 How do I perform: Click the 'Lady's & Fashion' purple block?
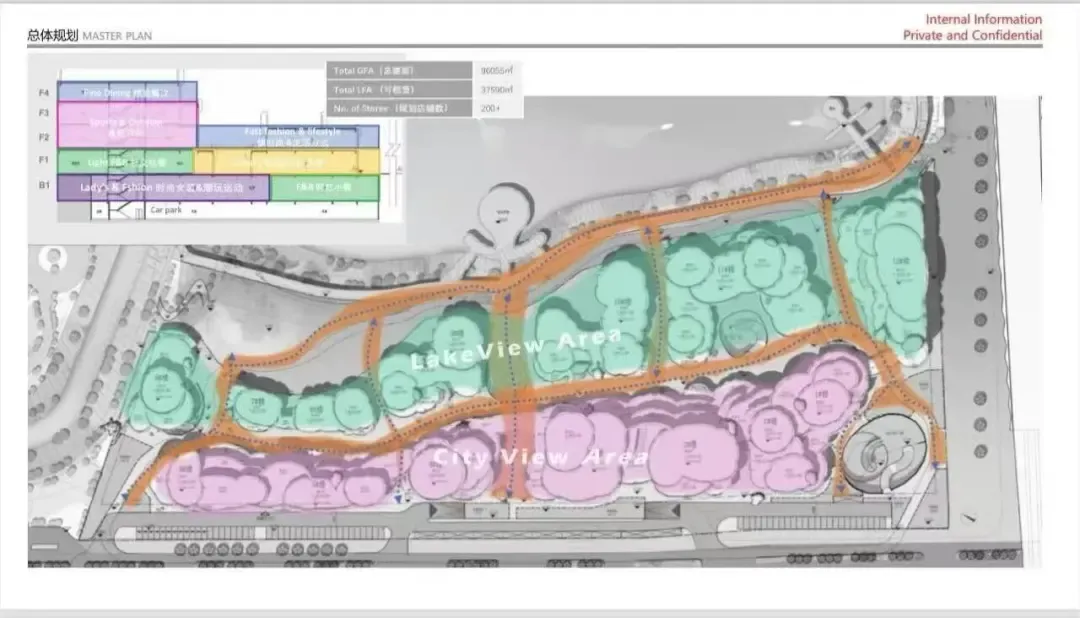[163, 187]
